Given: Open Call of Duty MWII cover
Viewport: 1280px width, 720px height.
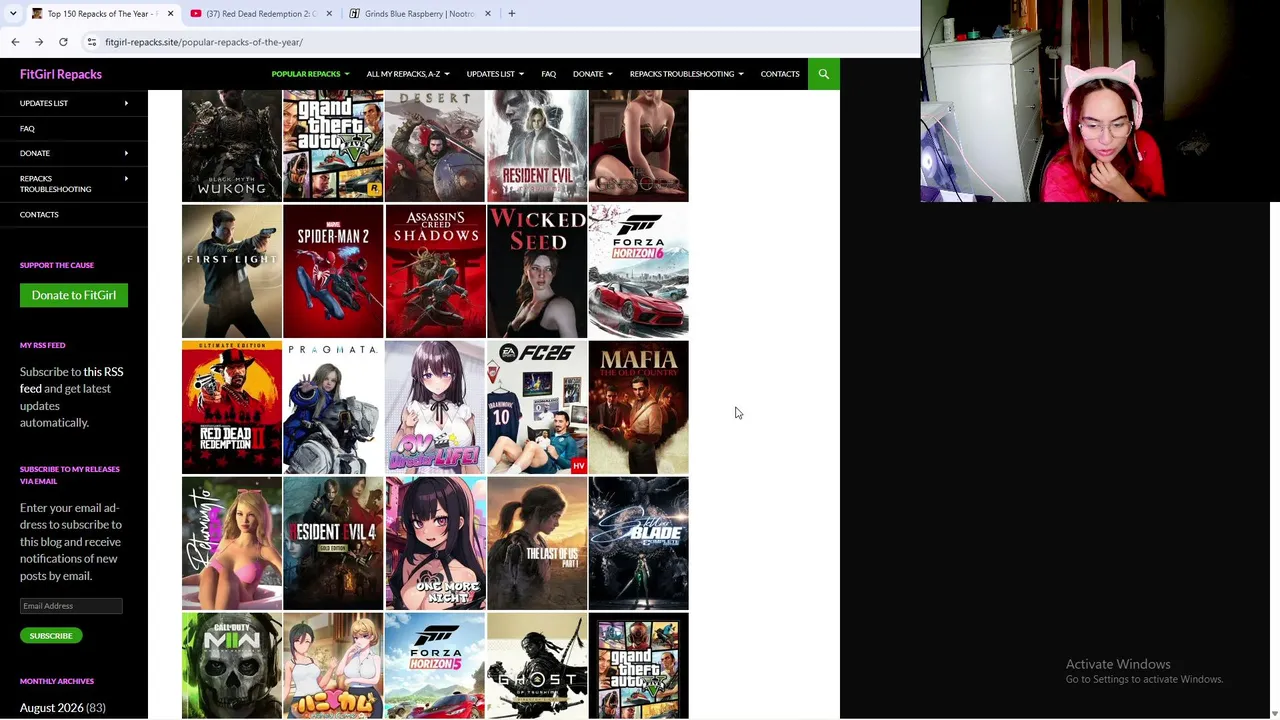Looking at the screenshot, I should click(232, 666).
